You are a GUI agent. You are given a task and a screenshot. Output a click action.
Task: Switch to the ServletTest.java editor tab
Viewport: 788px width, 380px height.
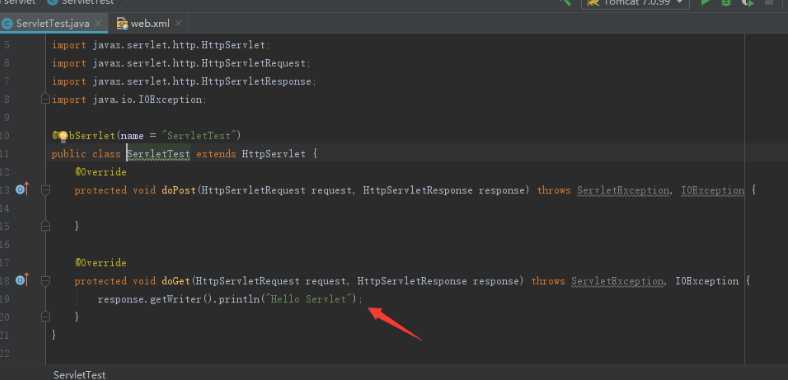coord(53,24)
